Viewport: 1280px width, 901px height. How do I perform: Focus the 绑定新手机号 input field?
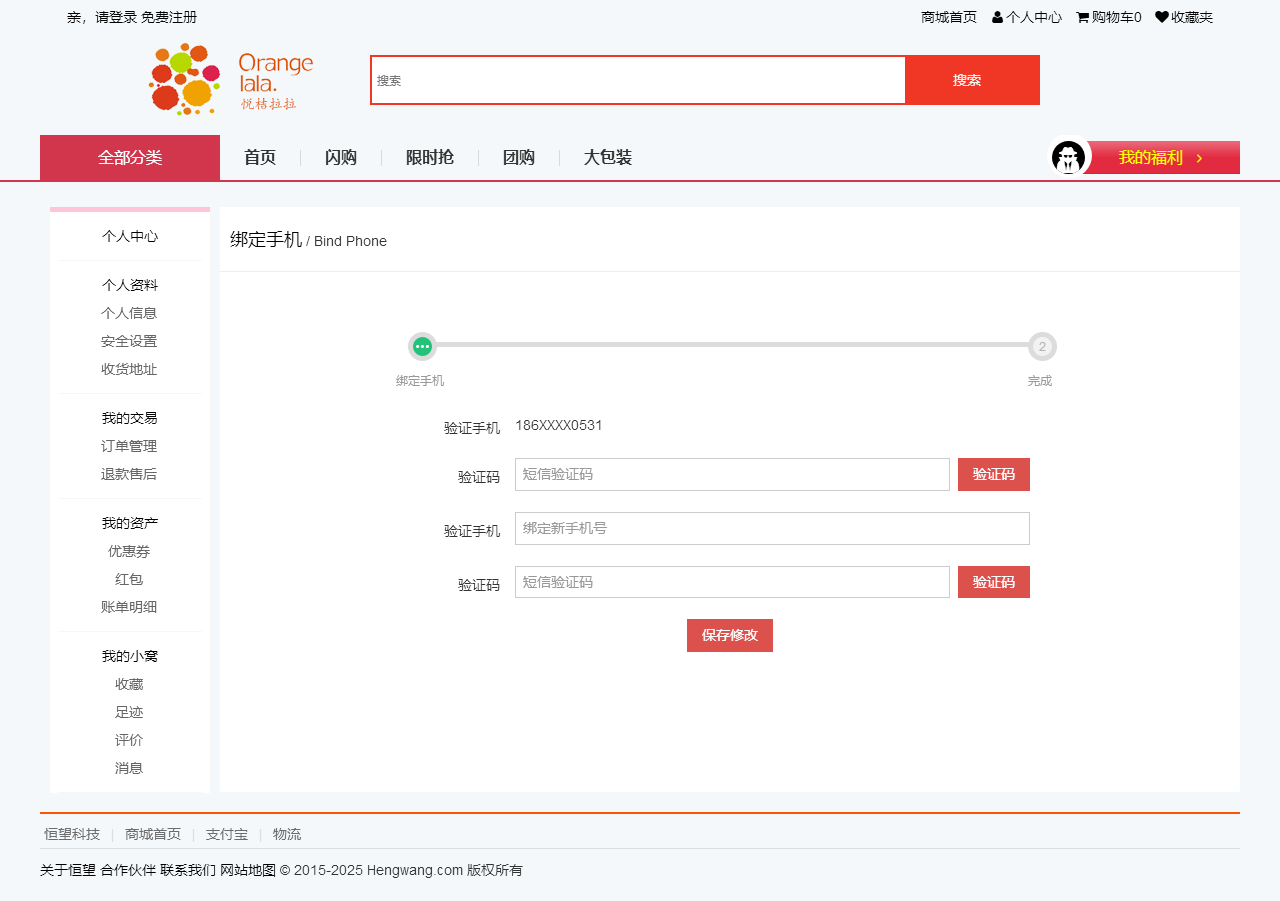pyautogui.click(x=772, y=529)
